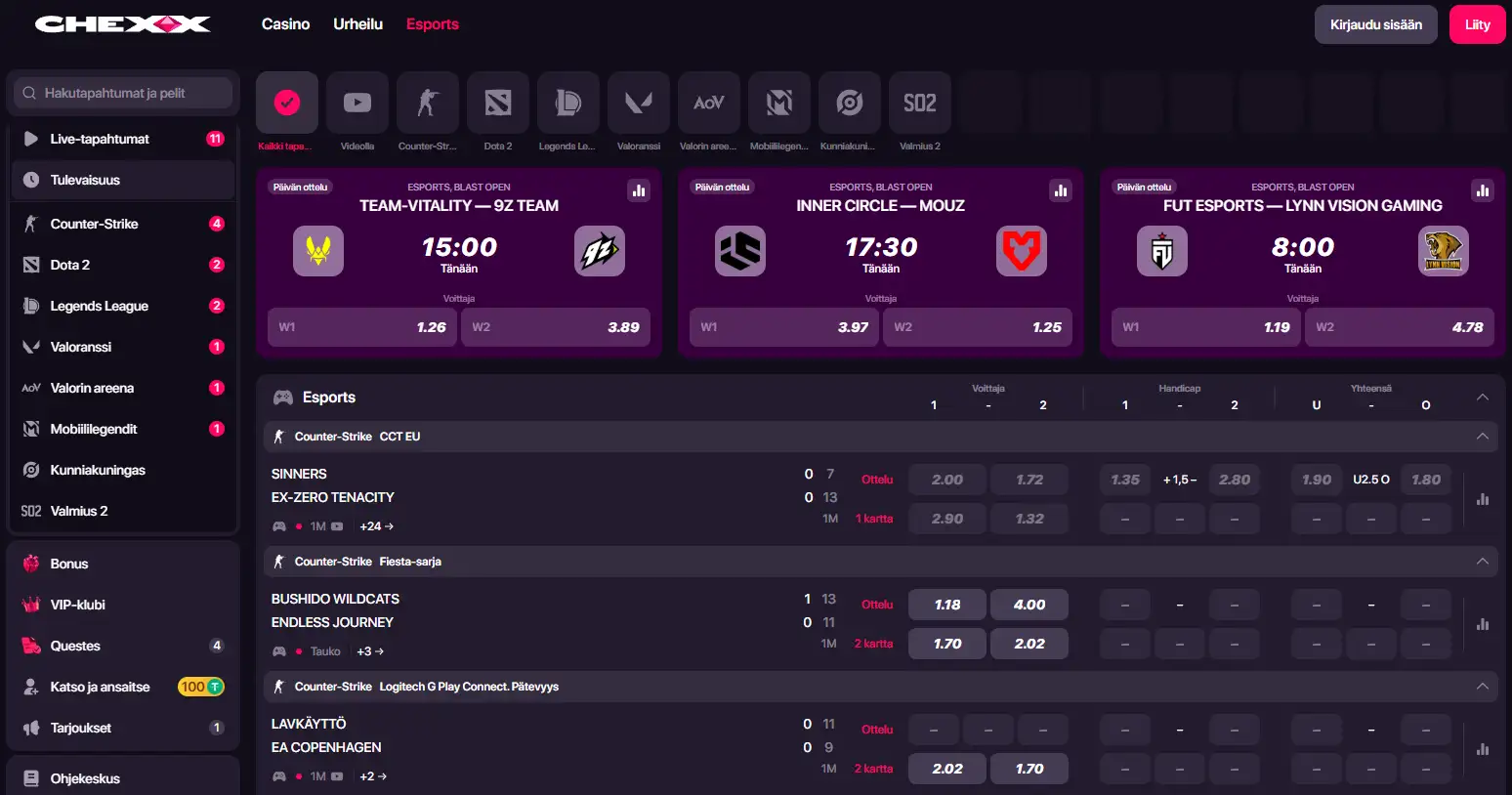
Task: Click the MOUZ team logo
Action: click(x=1022, y=251)
